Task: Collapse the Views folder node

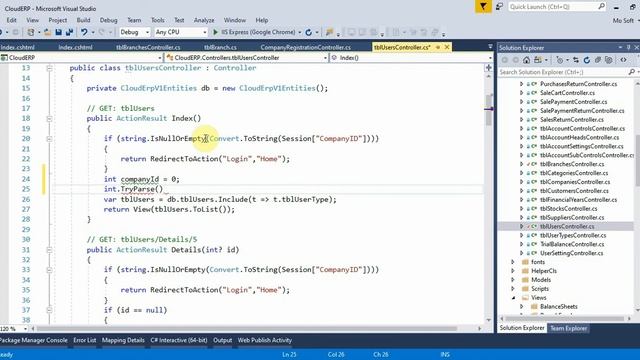Action: click(x=513, y=298)
